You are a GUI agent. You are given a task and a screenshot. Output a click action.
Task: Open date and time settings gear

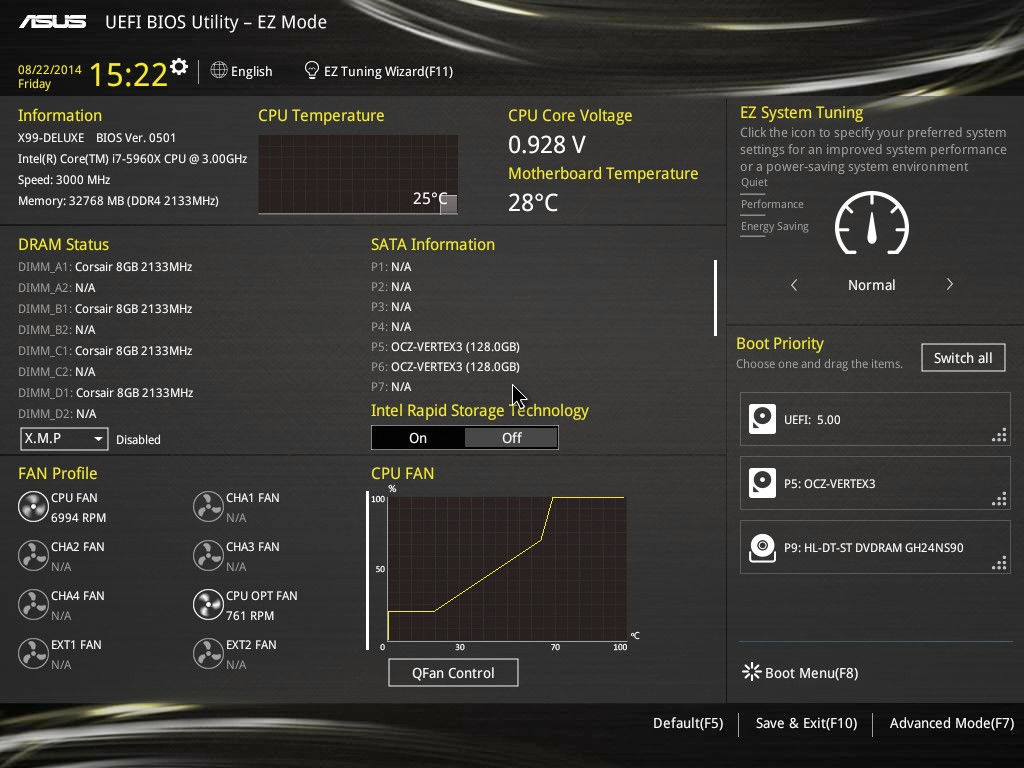pos(179,66)
